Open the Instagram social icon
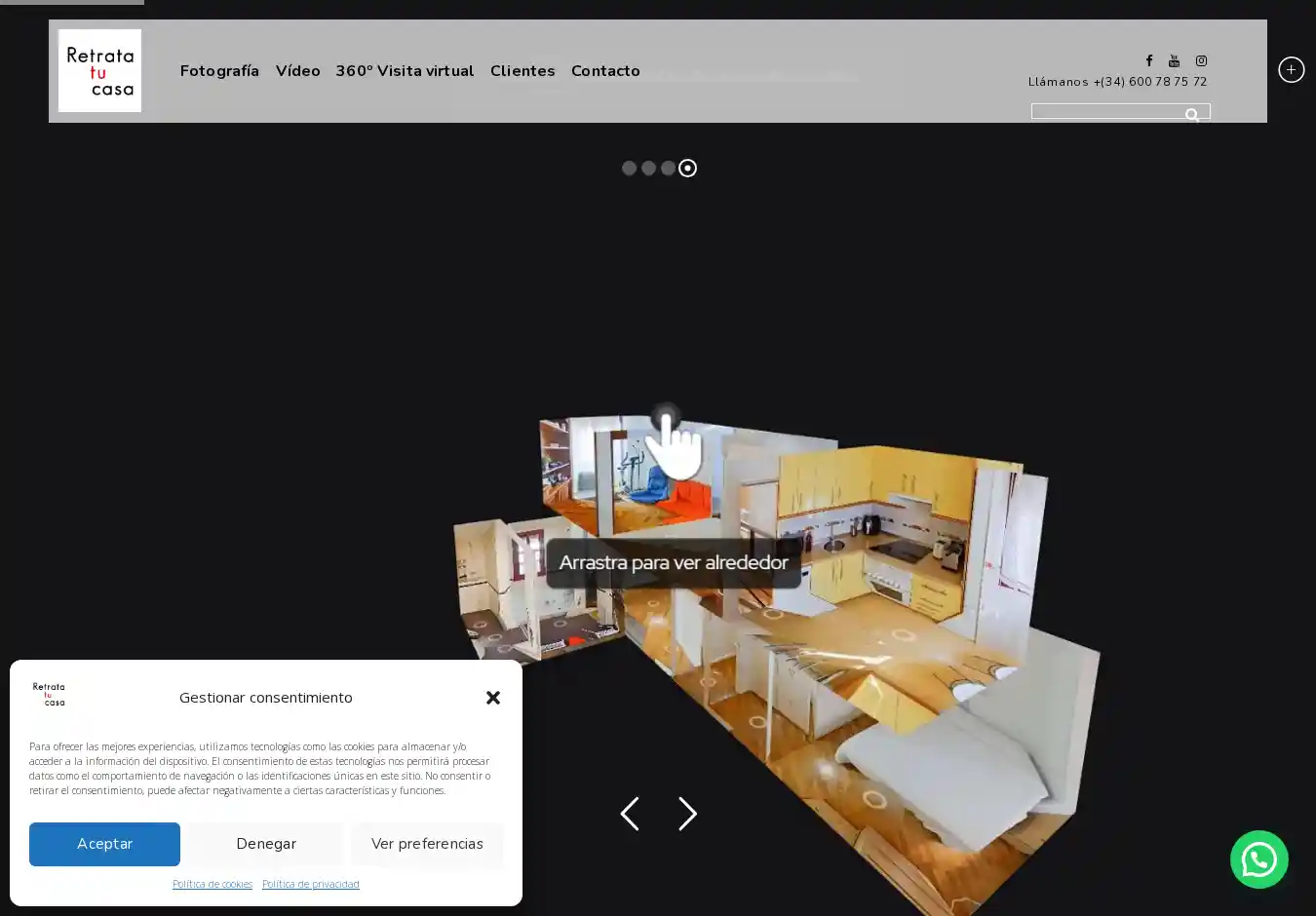The width and height of the screenshot is (1316, 916). tap(1201, 60)
